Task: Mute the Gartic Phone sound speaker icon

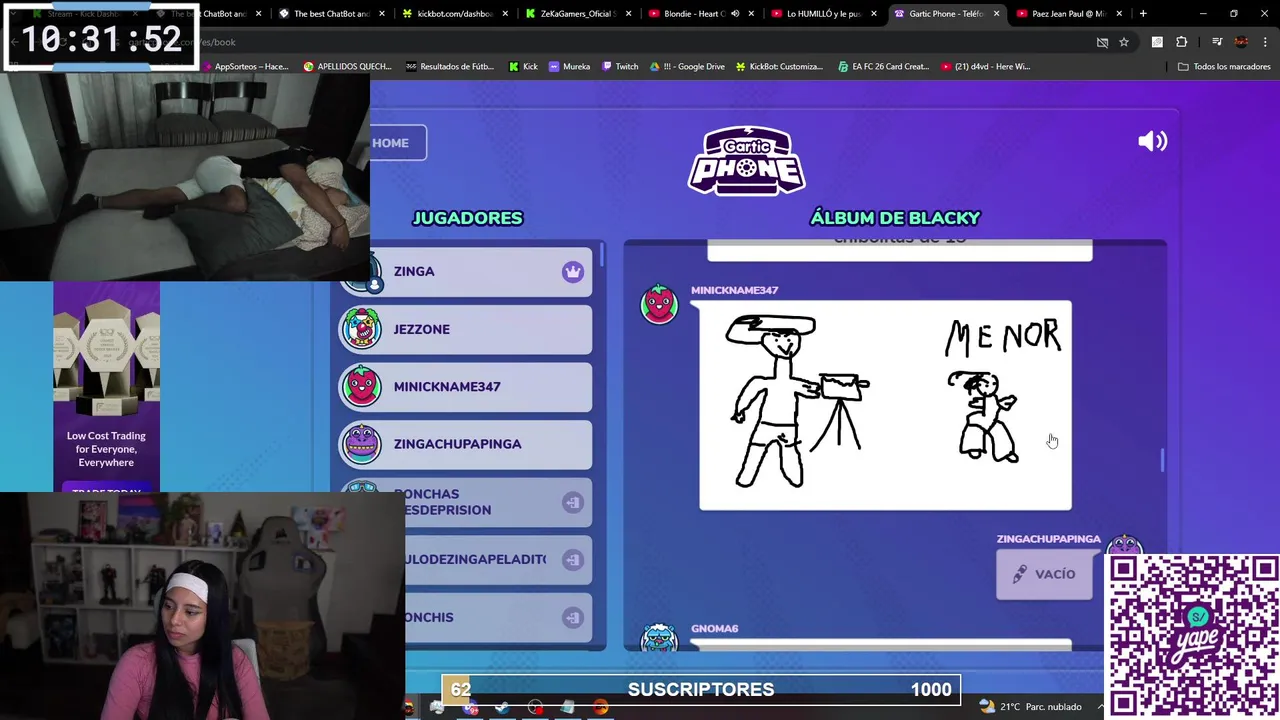Action: tap(1152, 141)
